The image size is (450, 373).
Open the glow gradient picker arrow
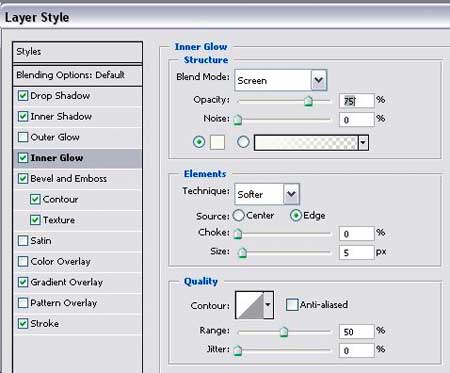point(363,143)
